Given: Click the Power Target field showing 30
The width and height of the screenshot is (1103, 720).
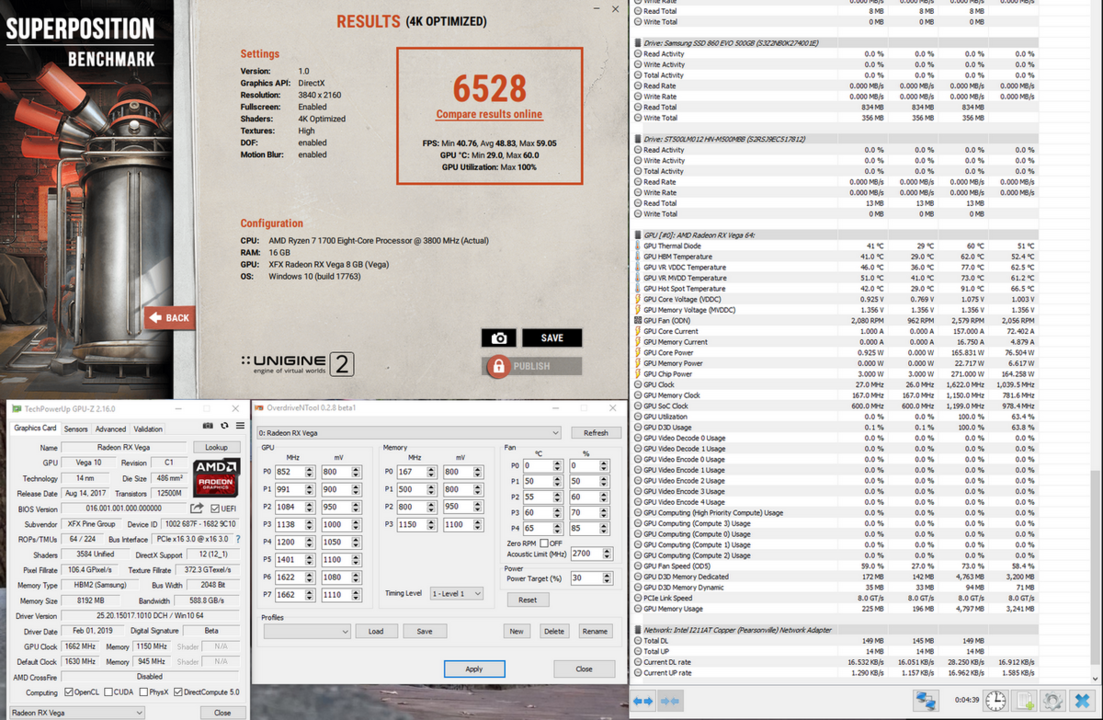Looking at the screenshot, I should tap(586, 578).
